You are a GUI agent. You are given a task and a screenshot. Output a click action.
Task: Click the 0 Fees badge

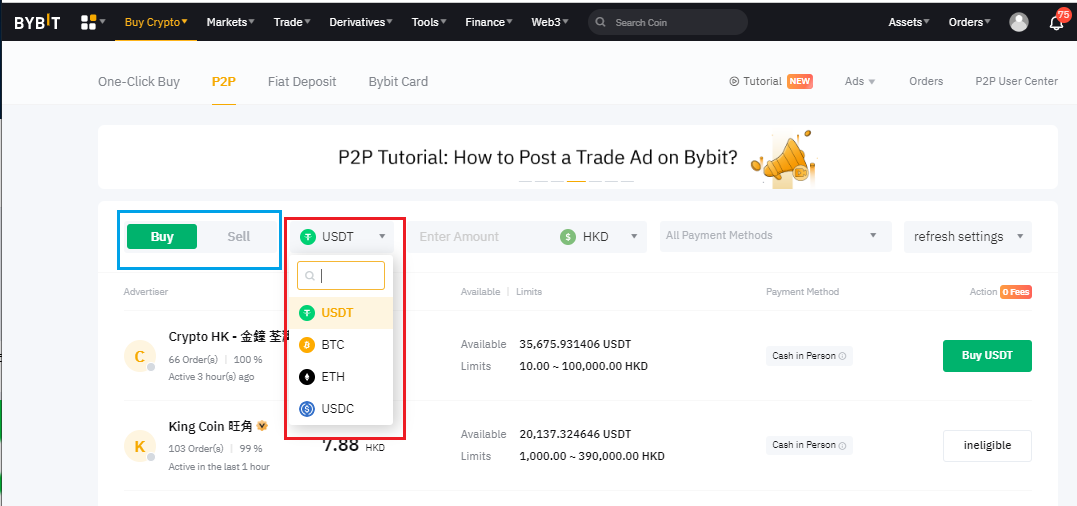pyautogui.click(x=1016, y=292)
